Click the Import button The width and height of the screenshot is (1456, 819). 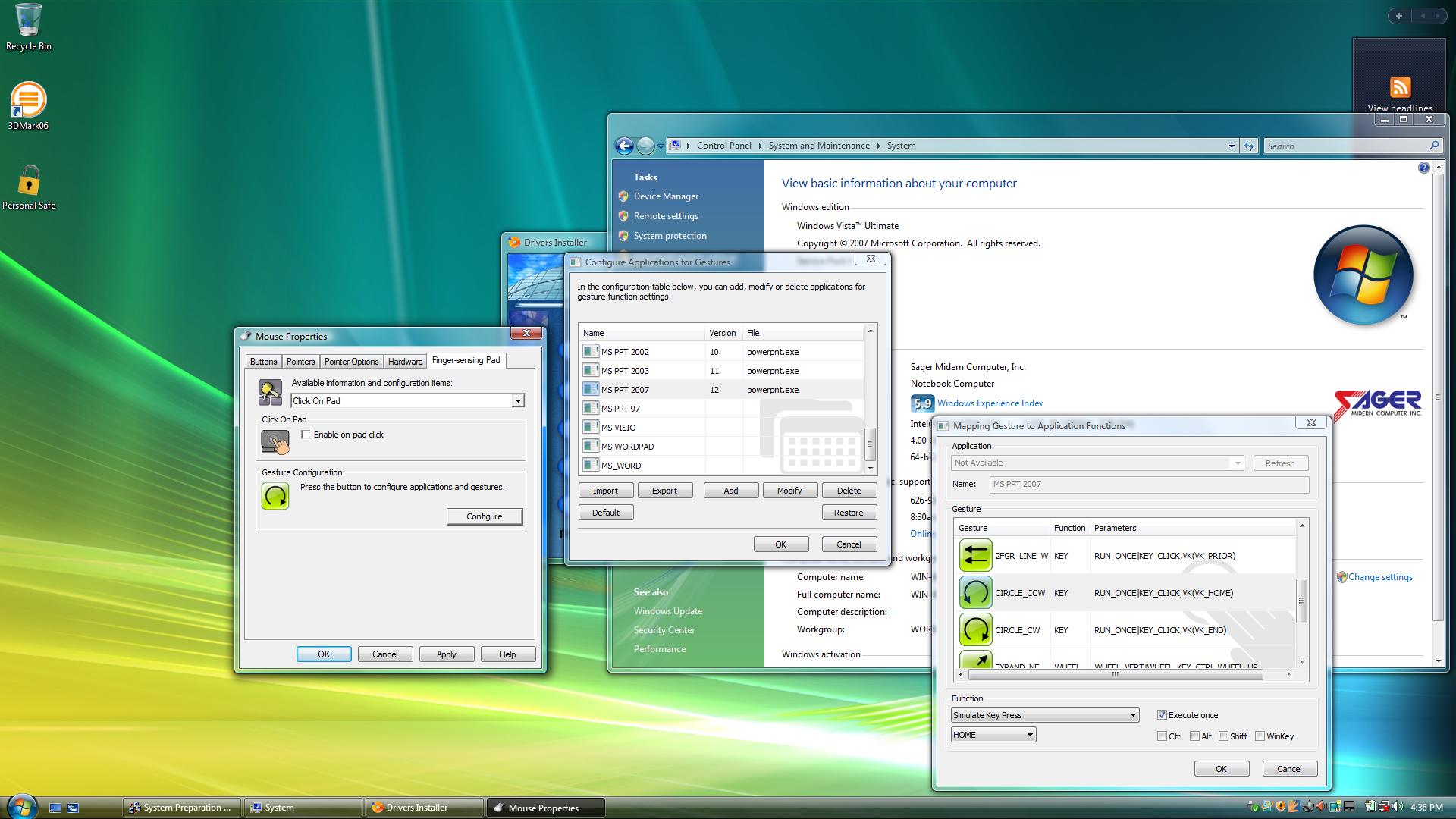coord(605,491)
